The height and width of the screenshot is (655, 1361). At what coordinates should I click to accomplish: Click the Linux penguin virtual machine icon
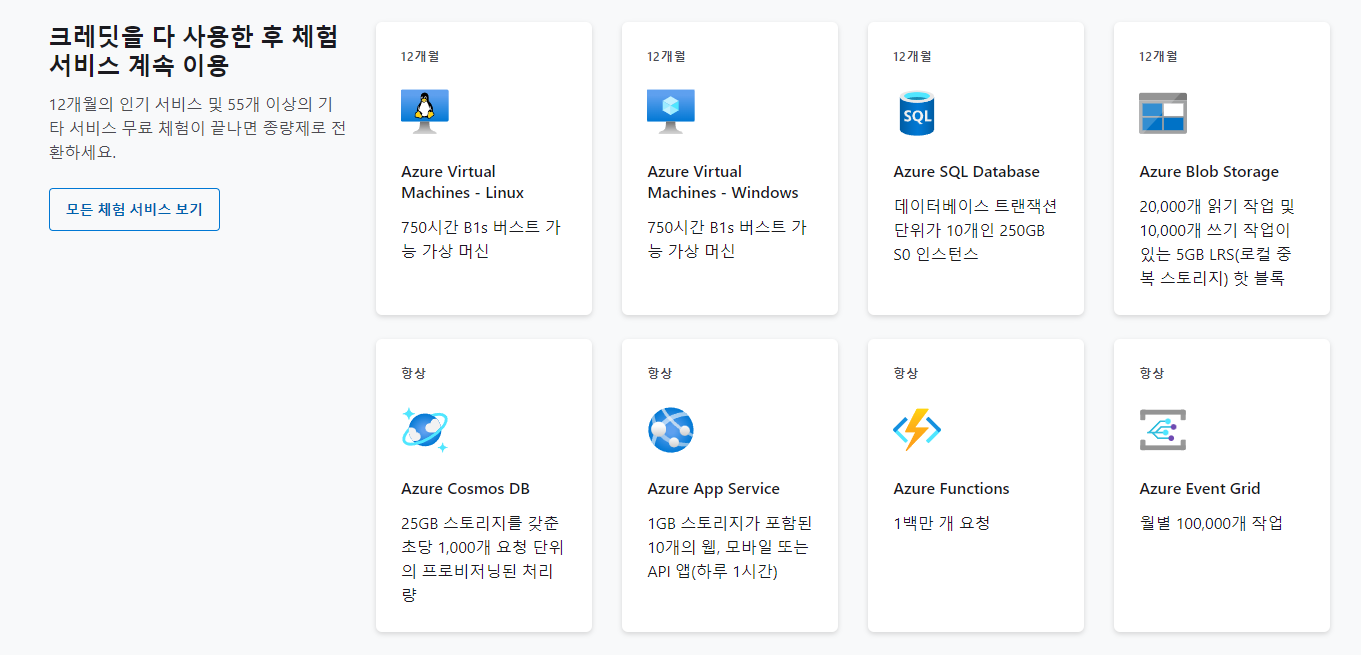click(425, 112)
